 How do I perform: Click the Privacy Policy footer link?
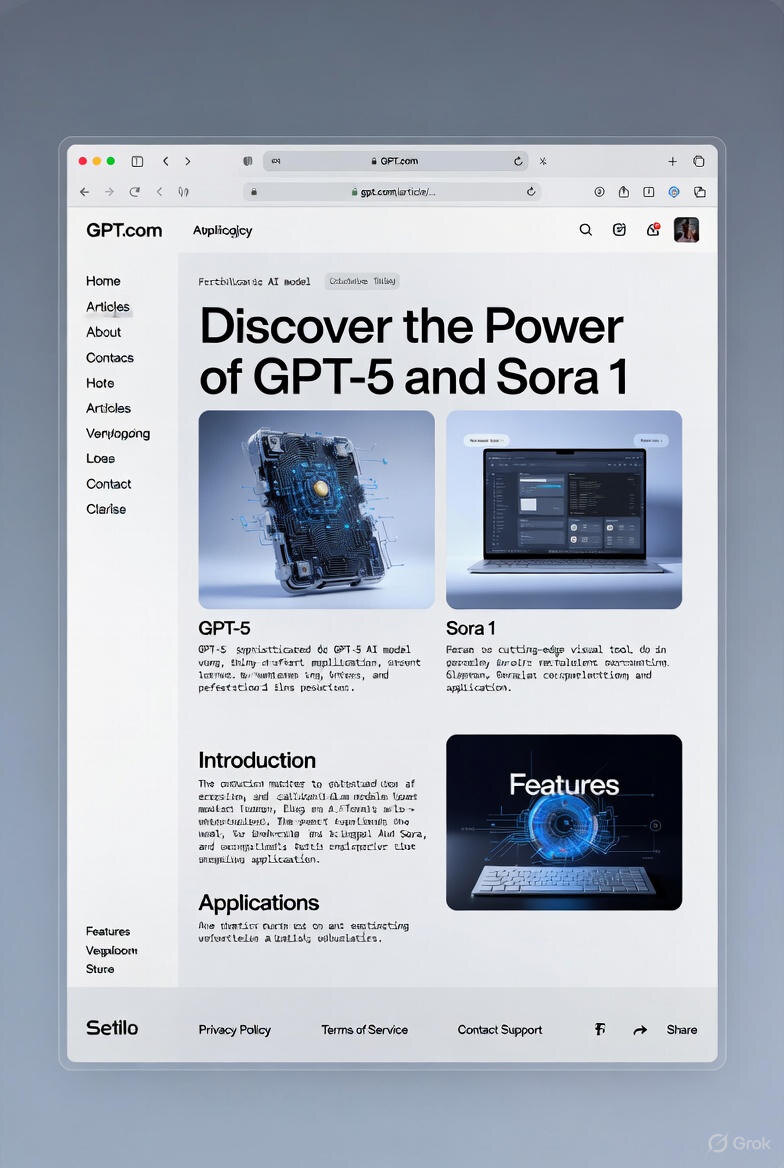tap(235, 1029)
